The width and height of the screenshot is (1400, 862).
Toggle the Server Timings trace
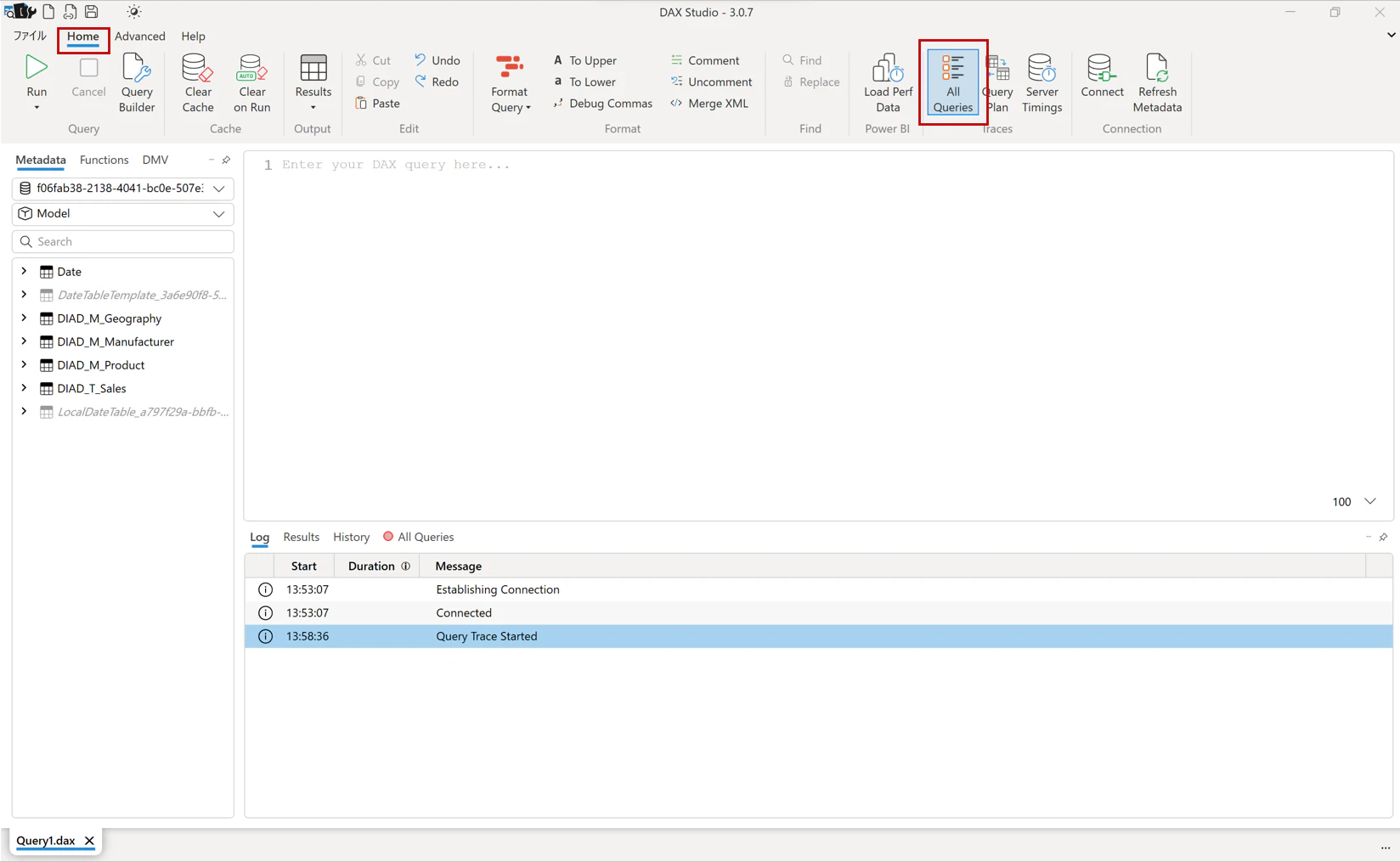click(1042, 83)
